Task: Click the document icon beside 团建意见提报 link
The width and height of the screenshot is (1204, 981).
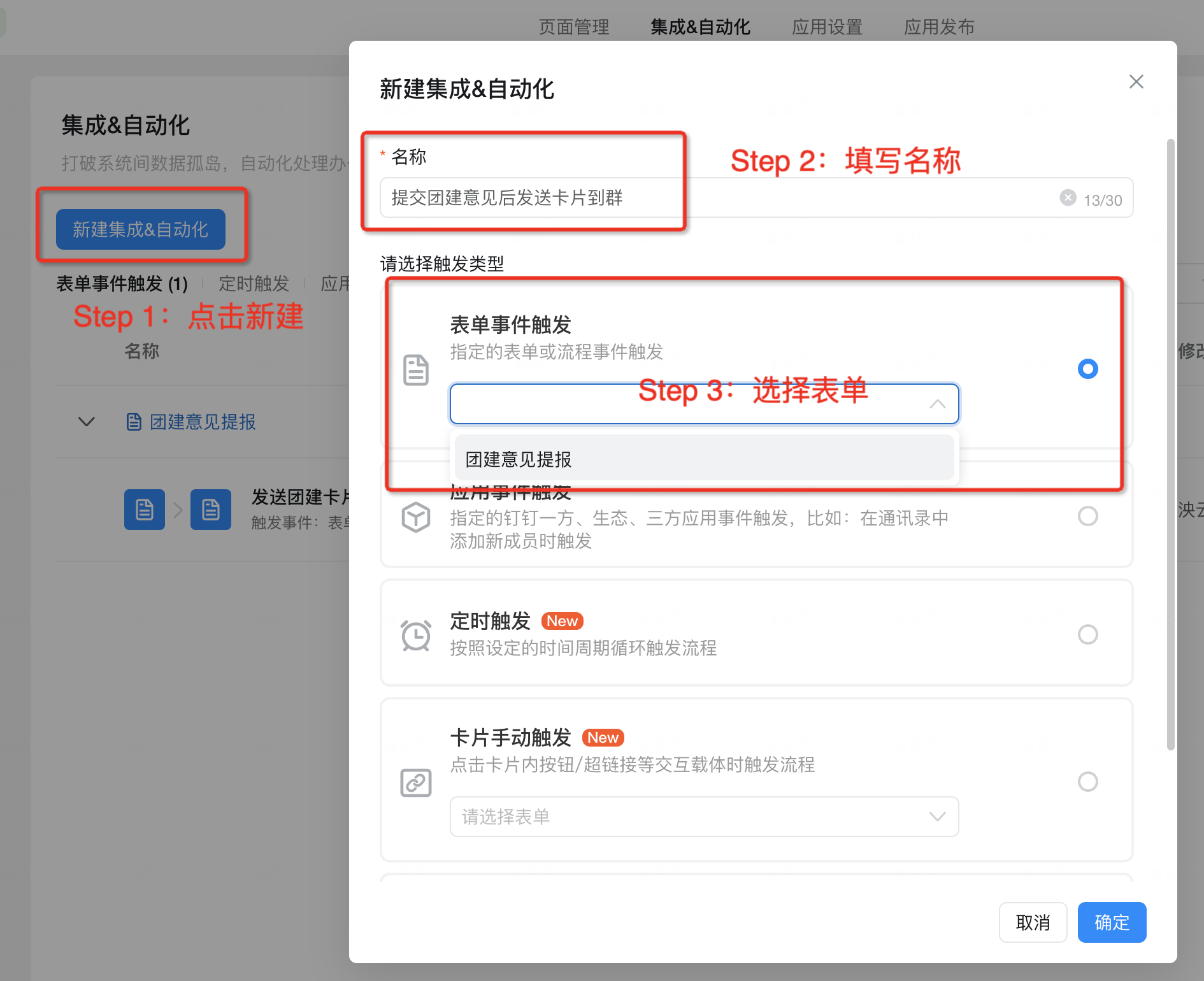Action: (x=134, y=422)
